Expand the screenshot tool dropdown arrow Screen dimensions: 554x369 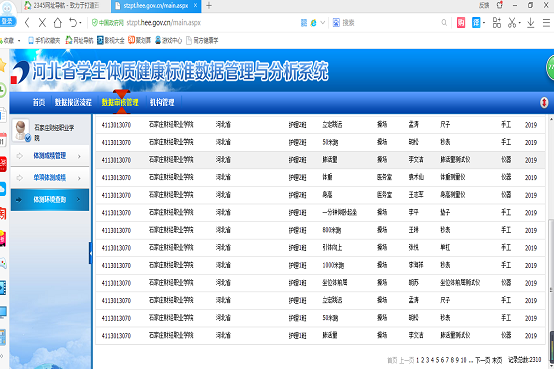pyautogui.click(x=519, y=23)
